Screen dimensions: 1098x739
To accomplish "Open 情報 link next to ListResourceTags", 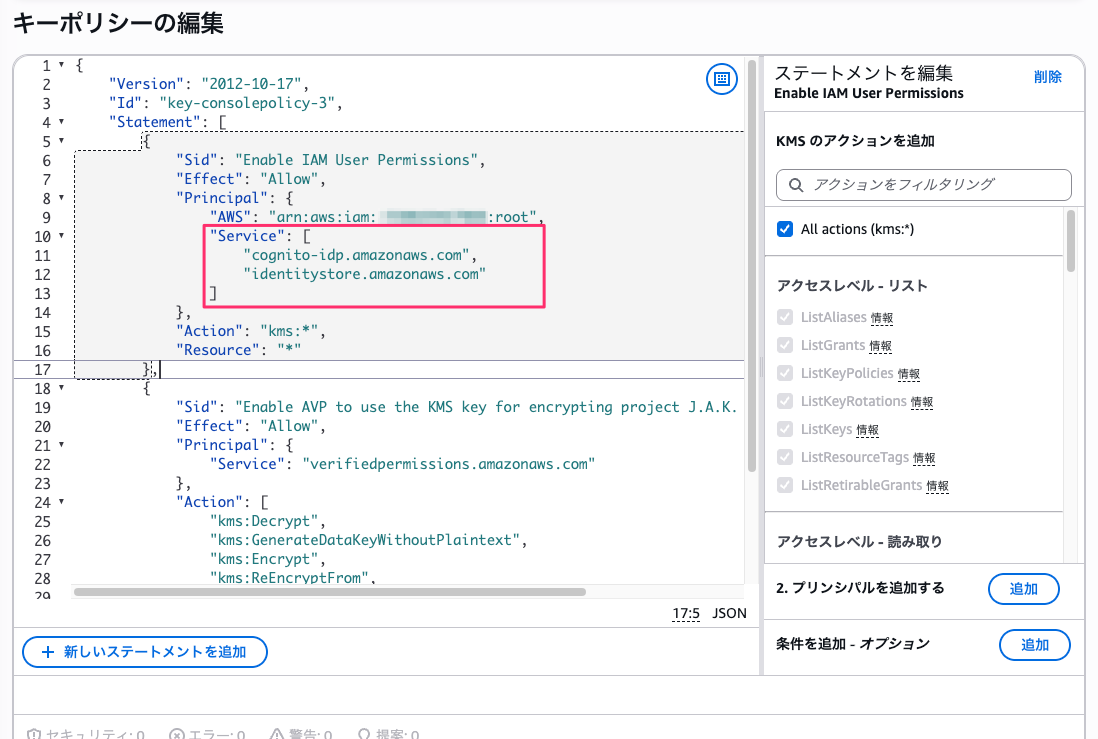I will tap(924, 458).
